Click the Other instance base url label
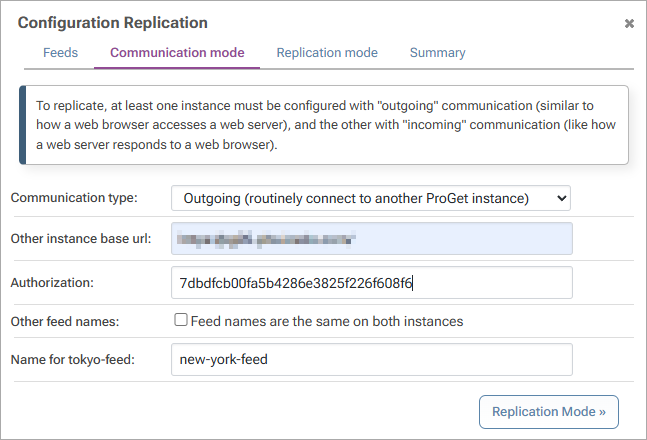This screenshot has height=440, width=647. click(x=81, y=239)
